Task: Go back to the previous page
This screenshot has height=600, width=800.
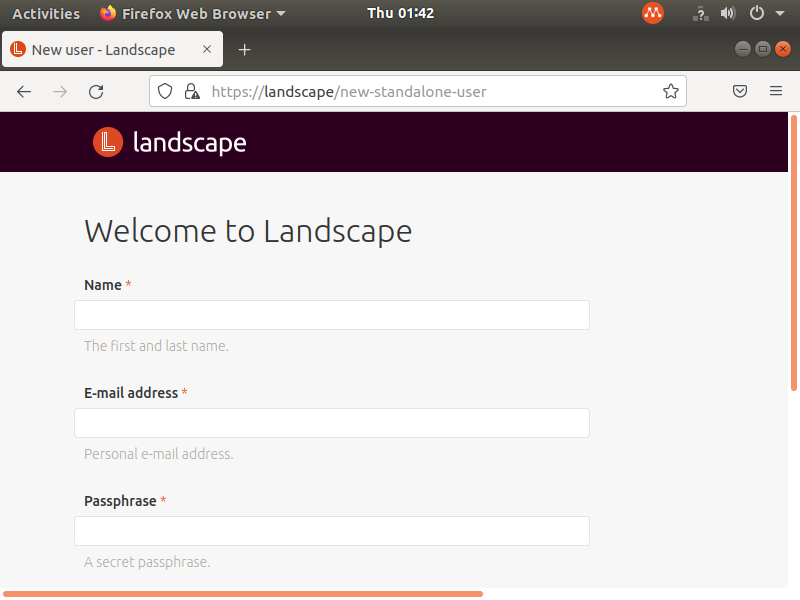Action: pyautogui.click(x=24, y=92)
